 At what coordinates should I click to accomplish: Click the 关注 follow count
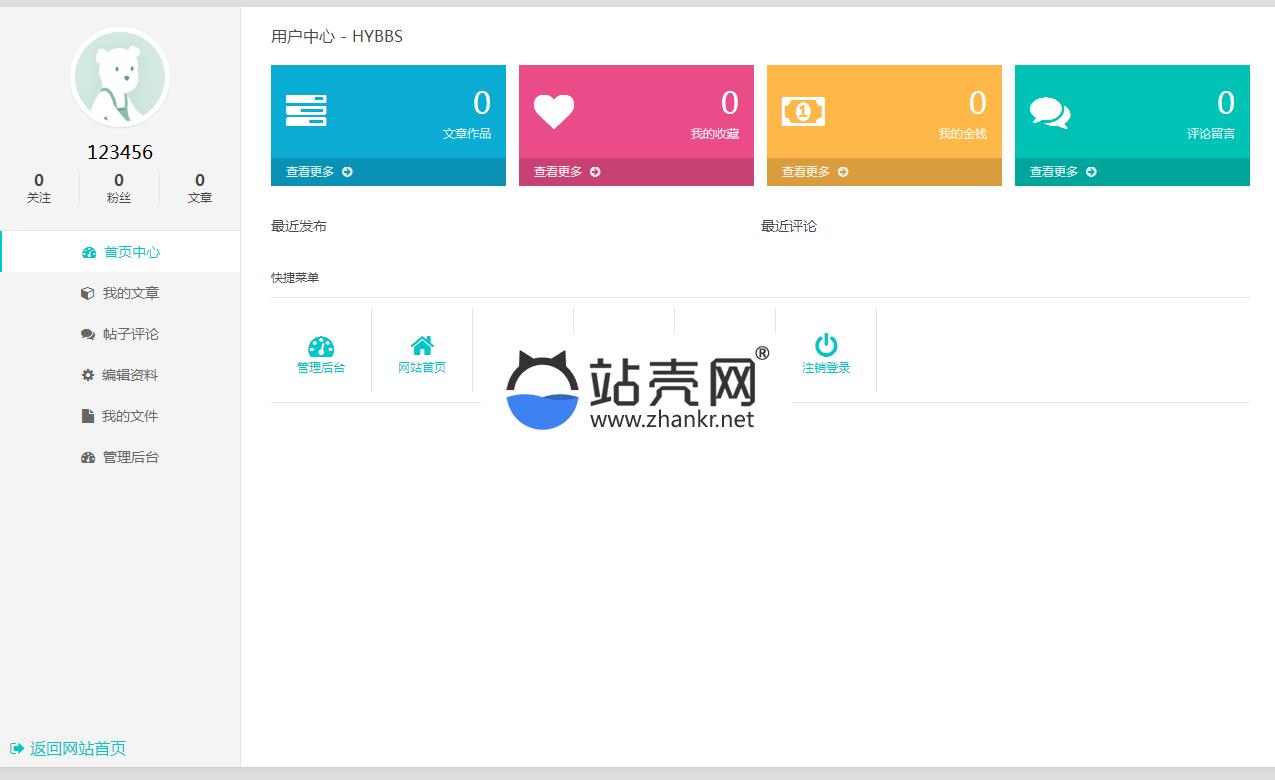(39, 188)
